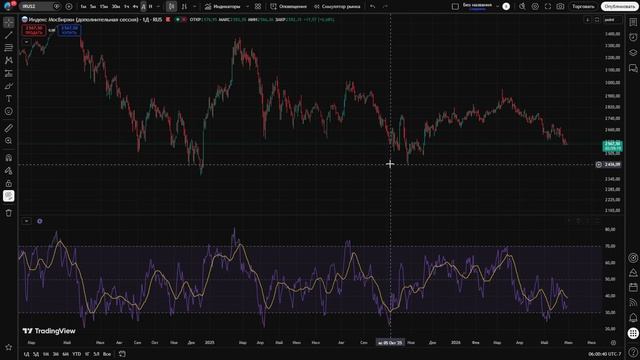Open the candlestick chart type selector
Image resolution: width=640 pixels, height=360 pixels.
click(x=172, y=7)
